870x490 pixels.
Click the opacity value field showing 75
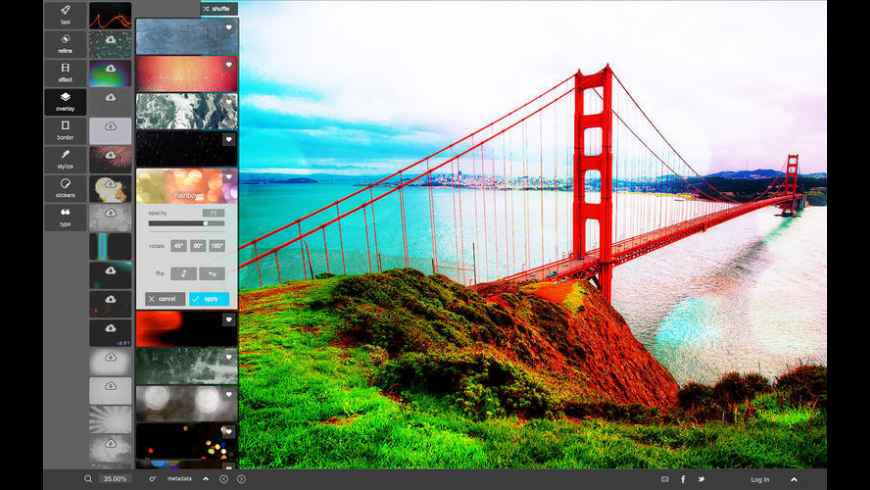tap(214, 213)
